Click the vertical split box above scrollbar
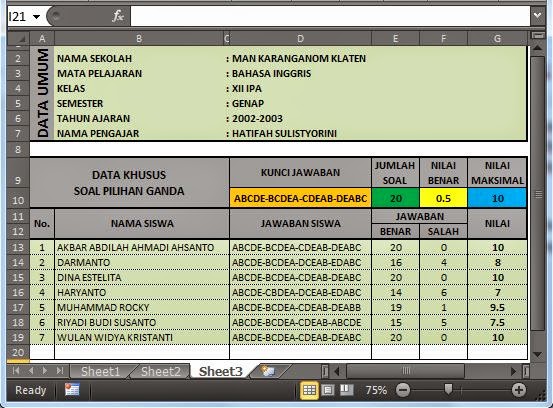Viewport: 553px width, 408px height. coord(537,35)
